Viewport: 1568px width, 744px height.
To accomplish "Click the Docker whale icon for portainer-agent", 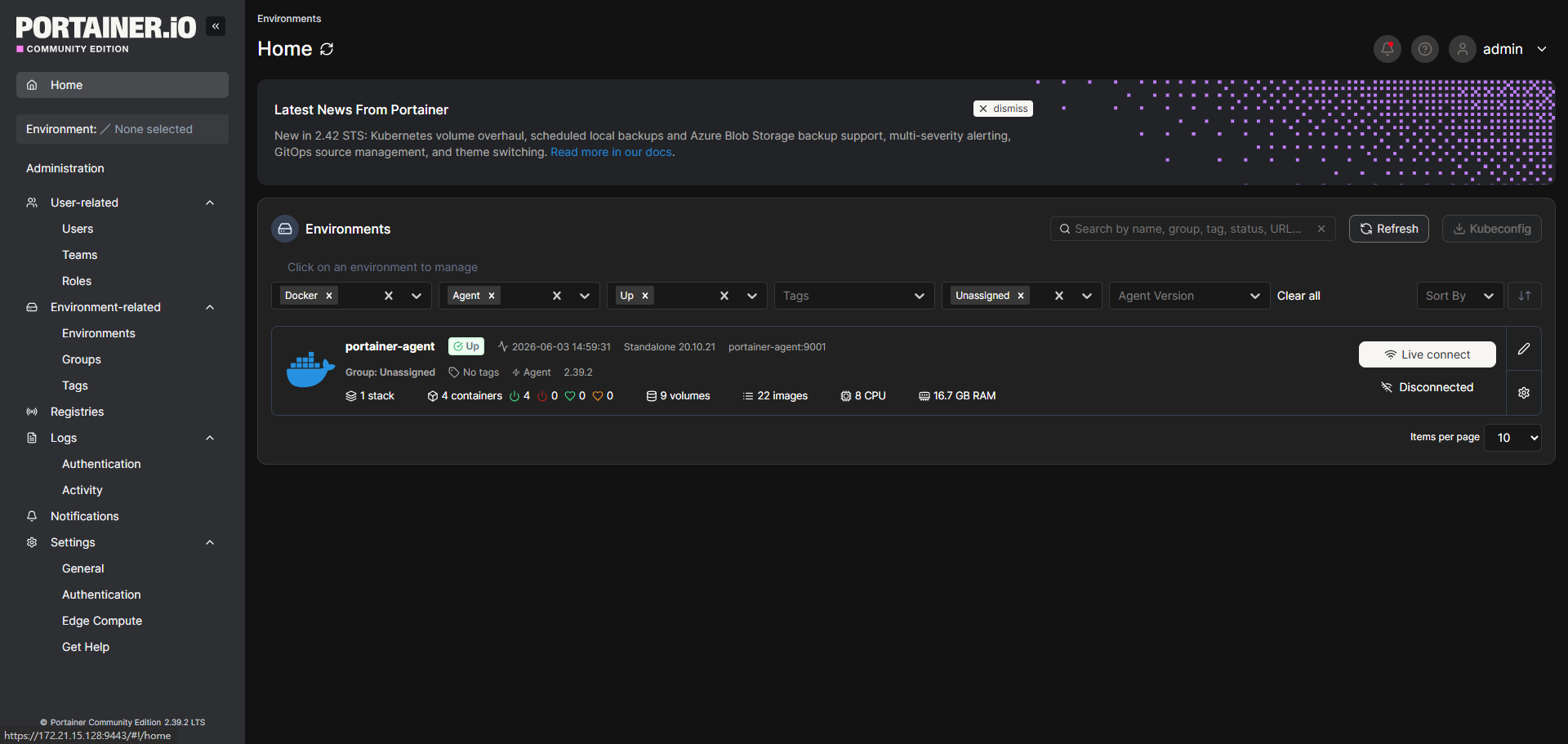I will click(310, 370).
